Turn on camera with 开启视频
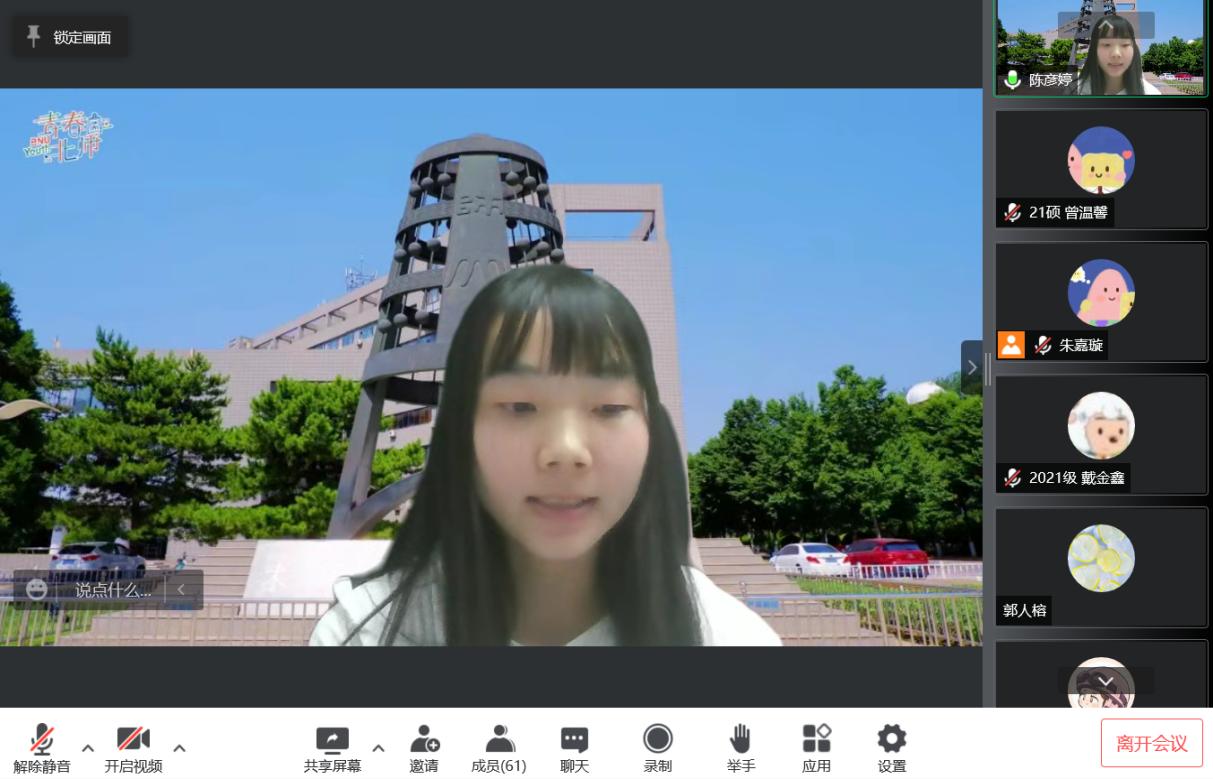The image size is (1213, 779). (133, 741)
